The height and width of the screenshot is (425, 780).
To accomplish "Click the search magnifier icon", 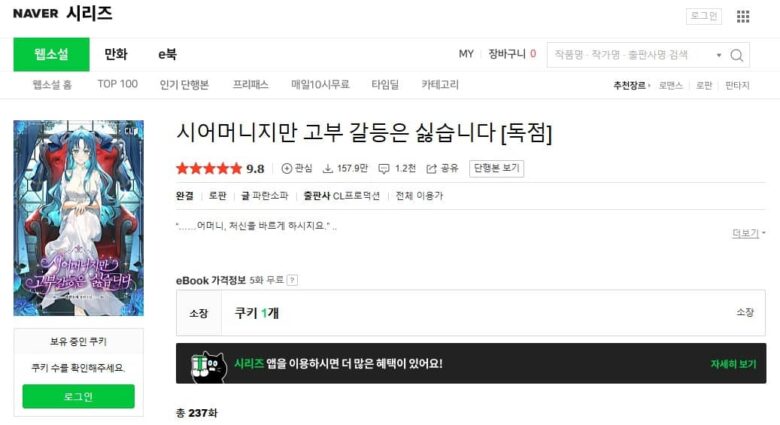I will 737,55.
